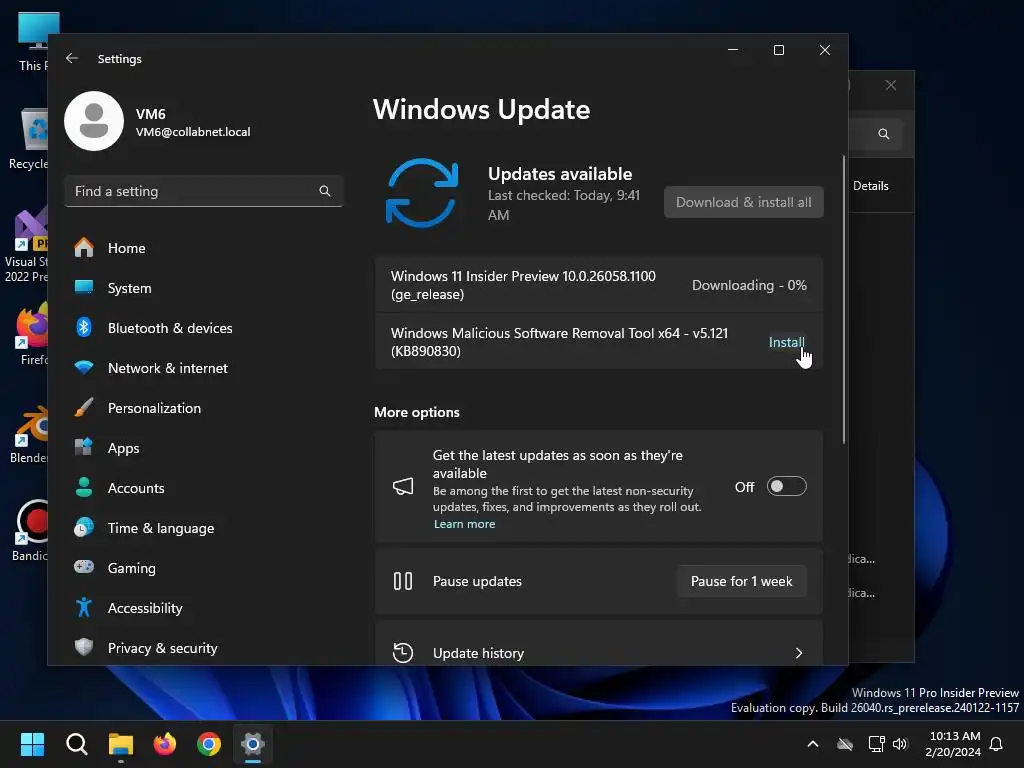Click the Windows 11 Insider Preview update row
Screen dimensions: 1024x768
[598, 285]
